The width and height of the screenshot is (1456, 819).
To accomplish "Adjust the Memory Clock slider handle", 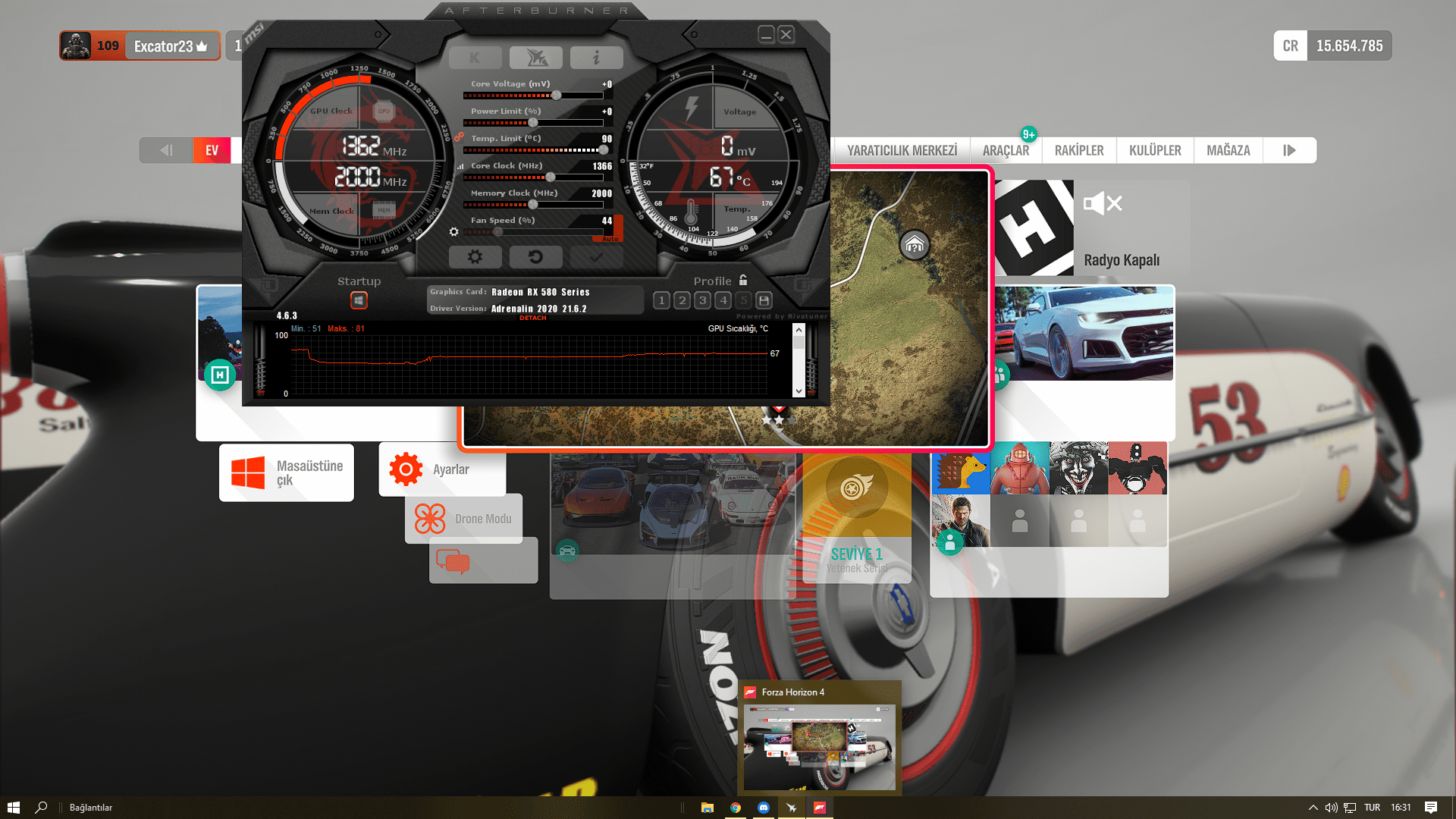I will point(533,205).
